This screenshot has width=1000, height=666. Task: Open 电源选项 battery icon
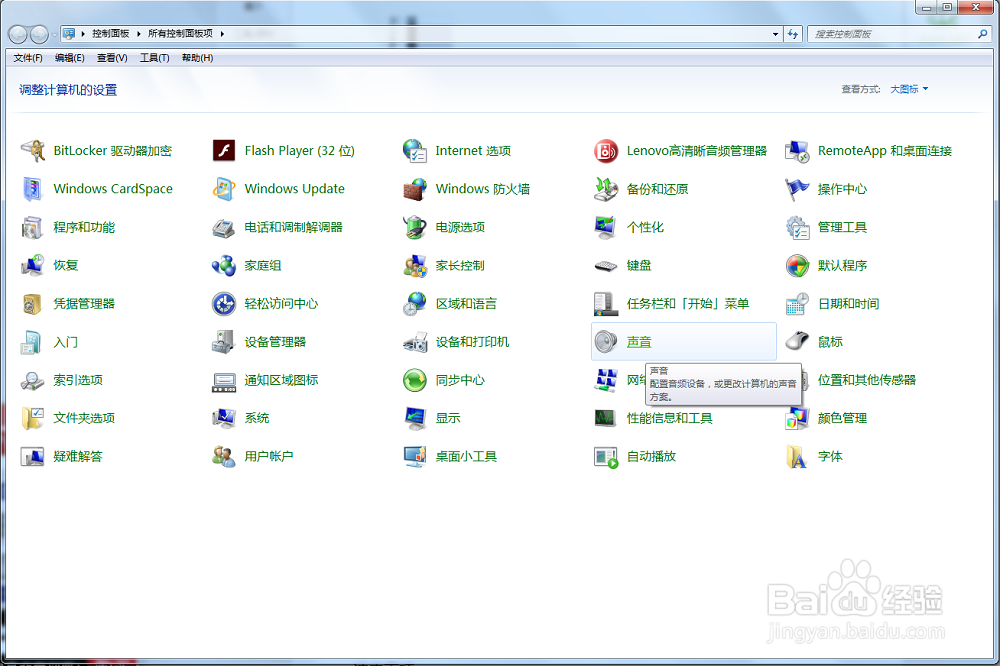415,228
